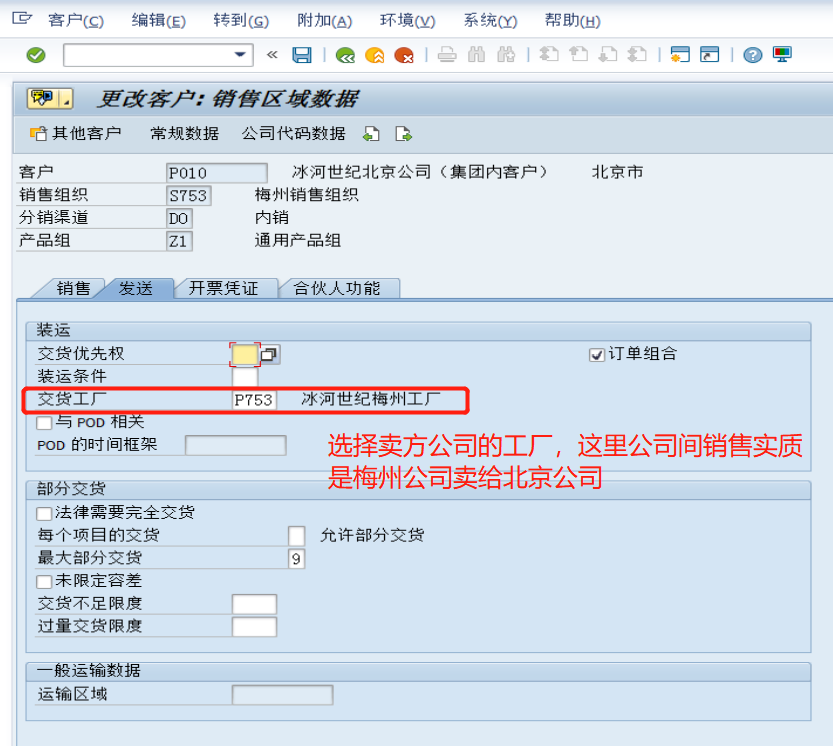
Task: Open the command field dropdown arrow
Action: 240,55
